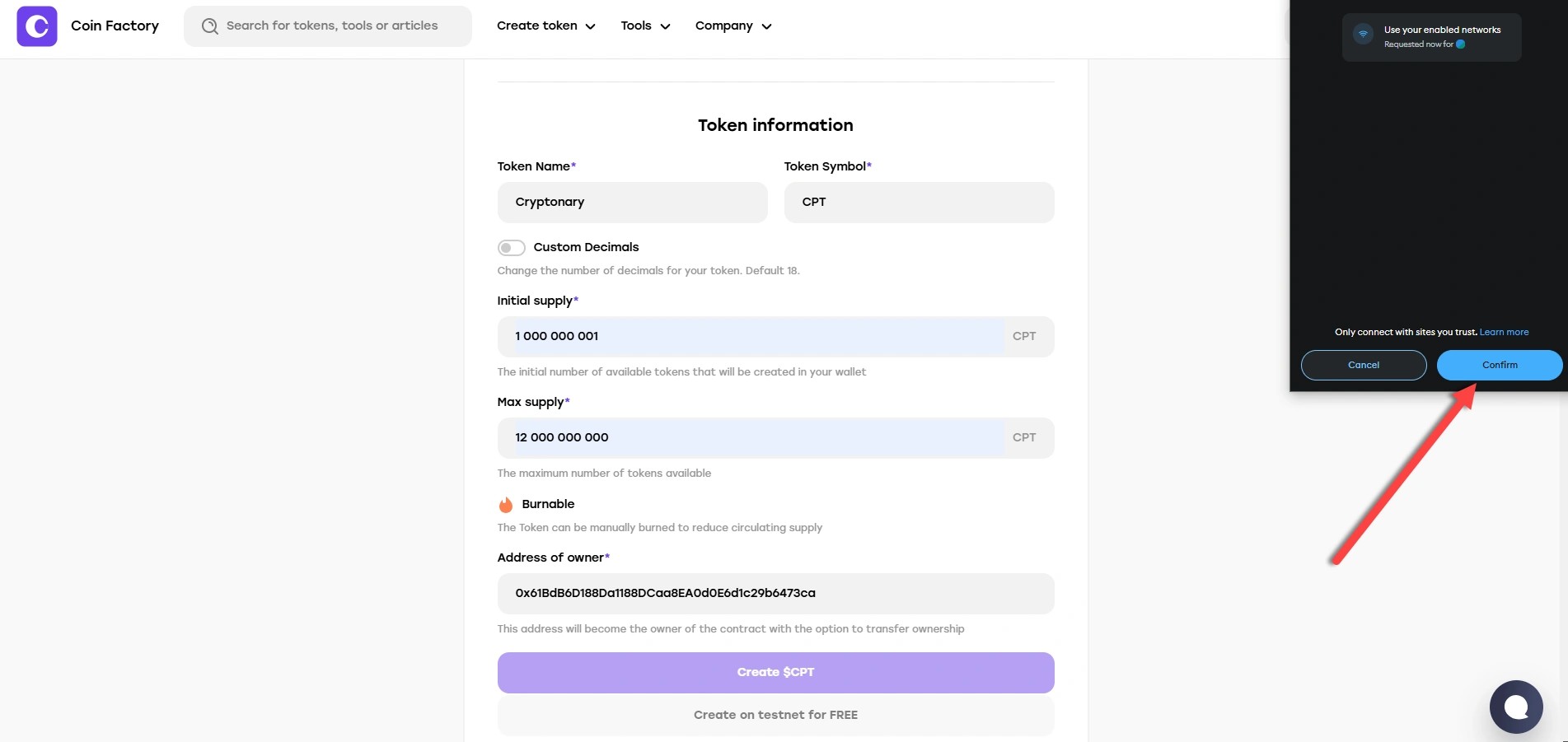Choose Create on testnet for FREE
This screenshot has width=1568, height=742.
[775, 715]
